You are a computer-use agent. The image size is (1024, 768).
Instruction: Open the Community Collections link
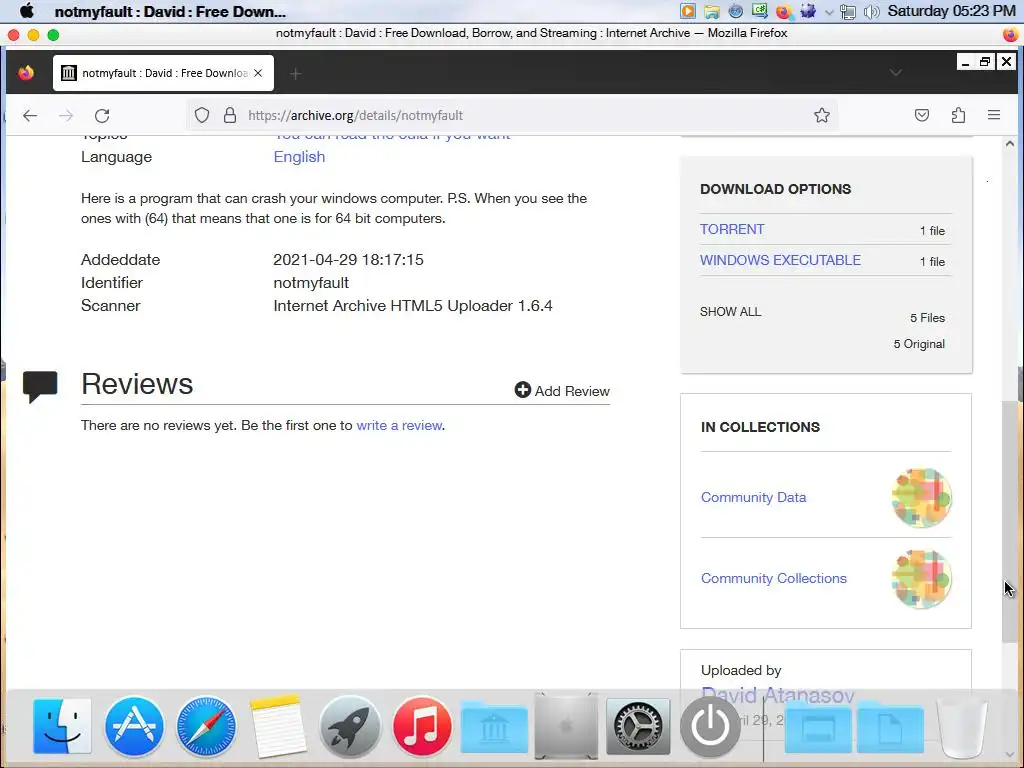click(x=773, y=578)
